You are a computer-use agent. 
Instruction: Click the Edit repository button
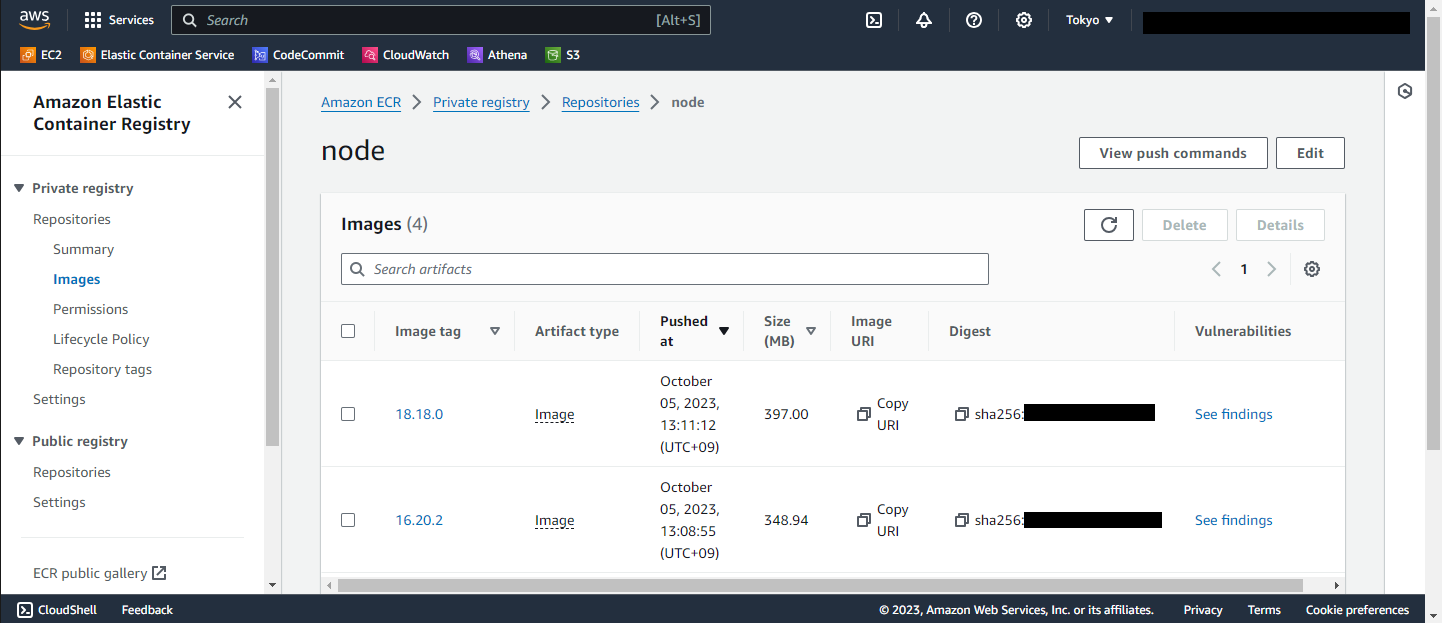point(1310,153)
